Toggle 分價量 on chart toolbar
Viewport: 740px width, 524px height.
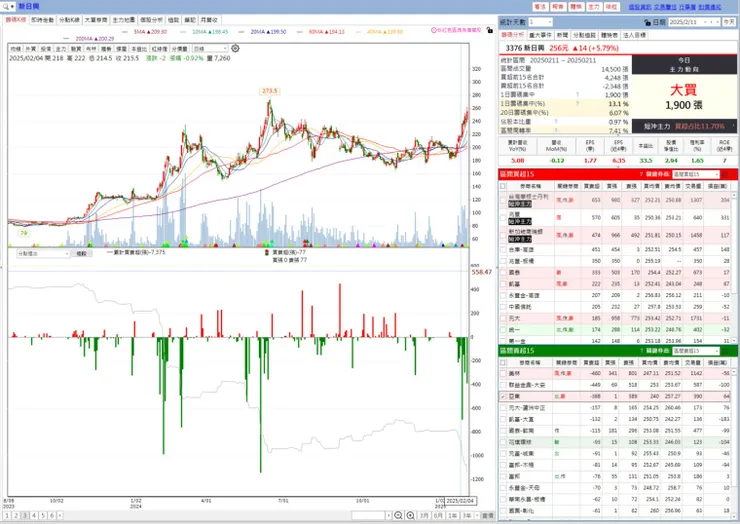pos(180,49)
